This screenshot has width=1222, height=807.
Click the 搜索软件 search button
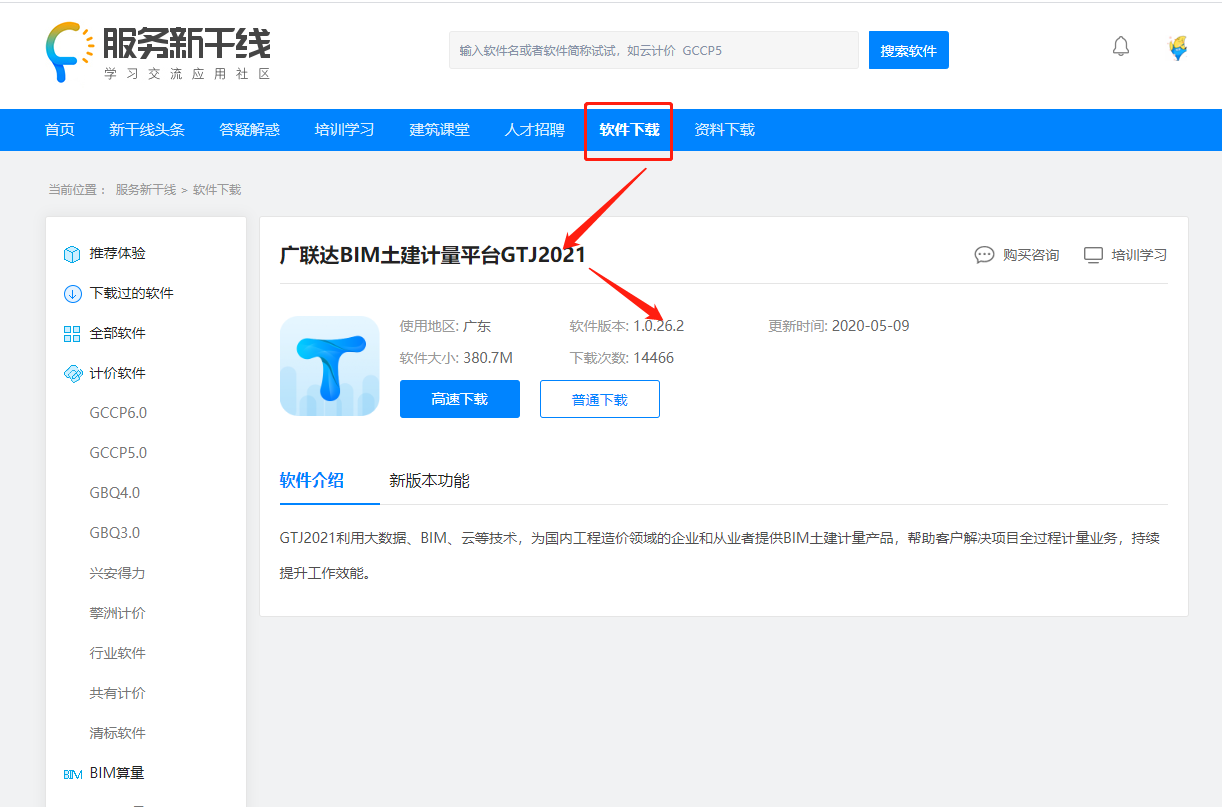[x=909, y=50]
